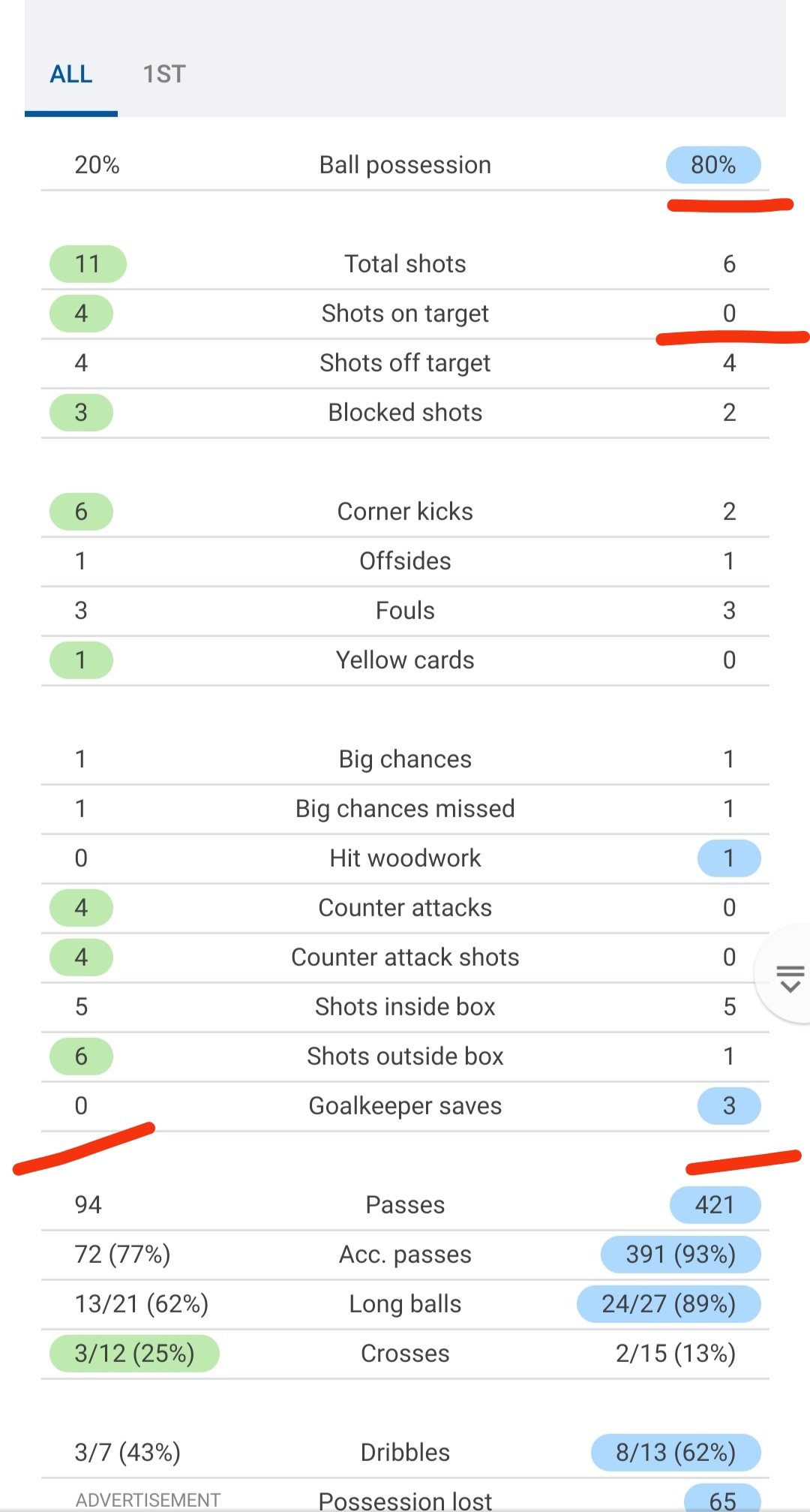
Task: Tap the green 6 corner kicks badge
Action: pos(81,512)
